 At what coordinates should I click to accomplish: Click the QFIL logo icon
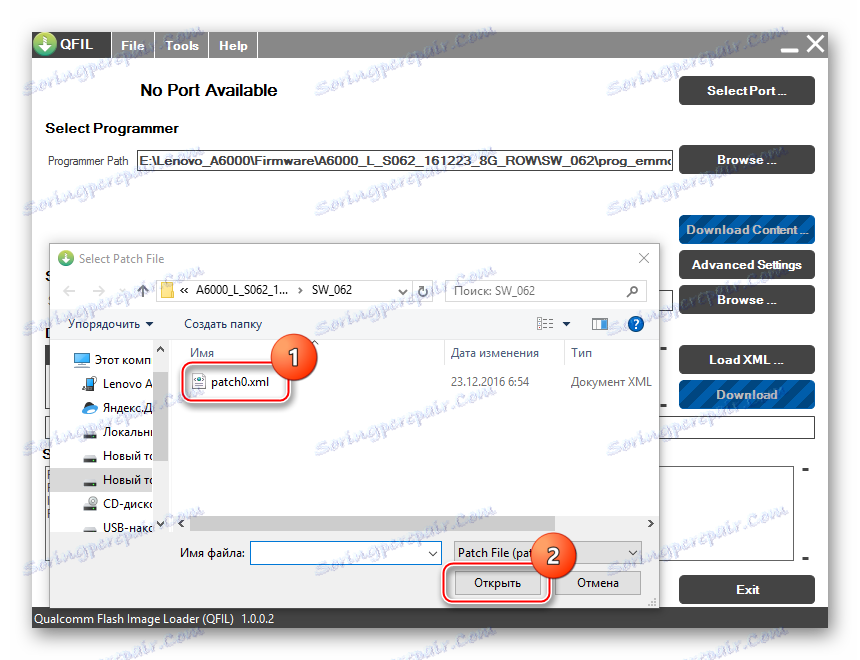pos(44,44)
